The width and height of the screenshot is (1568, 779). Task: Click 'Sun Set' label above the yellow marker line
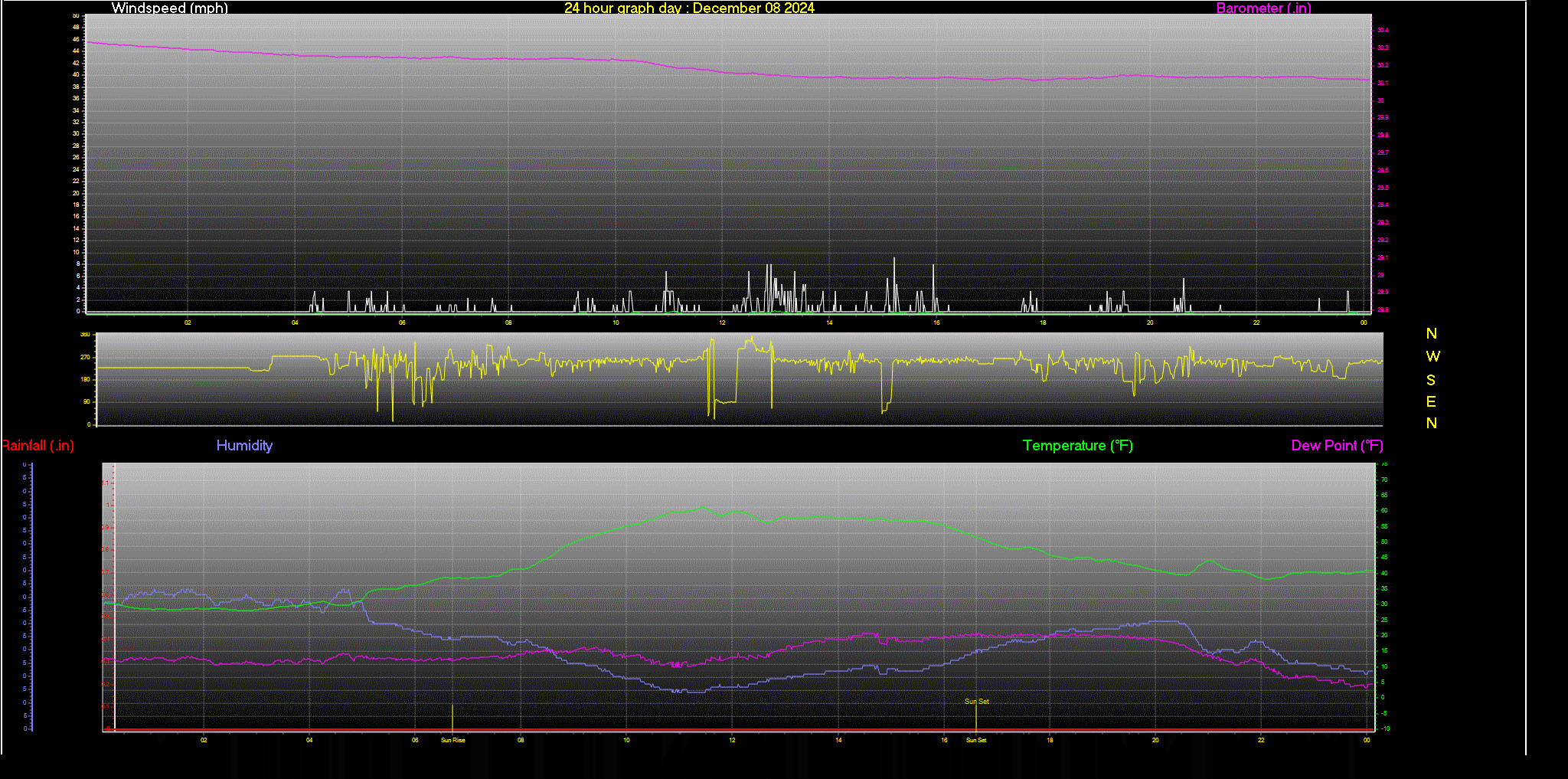tap(976, 701)
